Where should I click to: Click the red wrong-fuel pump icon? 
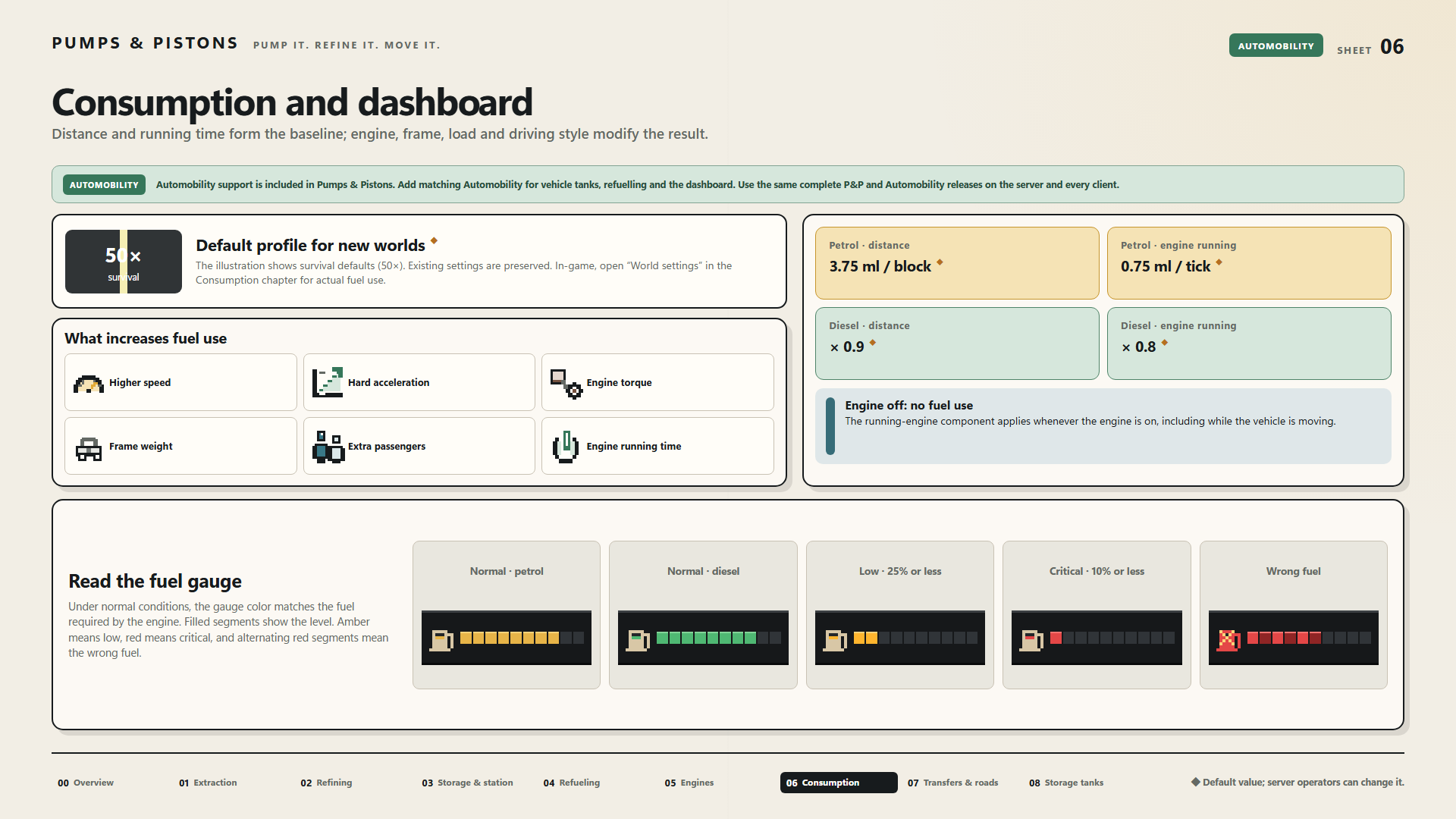pos(1228,640)
